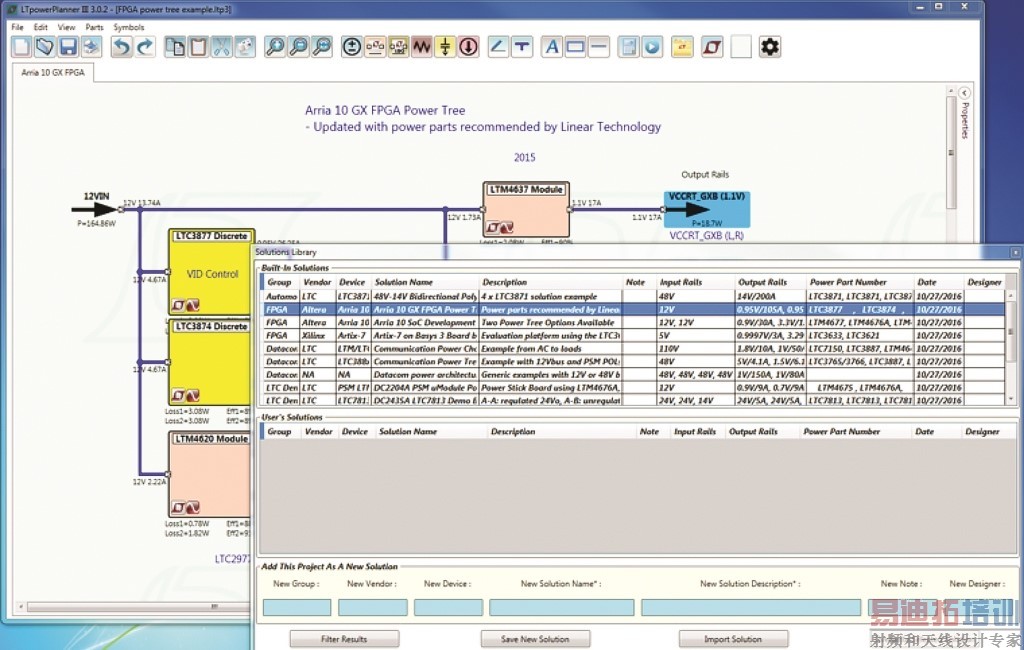Click the Filter Results button

point(344,639)
